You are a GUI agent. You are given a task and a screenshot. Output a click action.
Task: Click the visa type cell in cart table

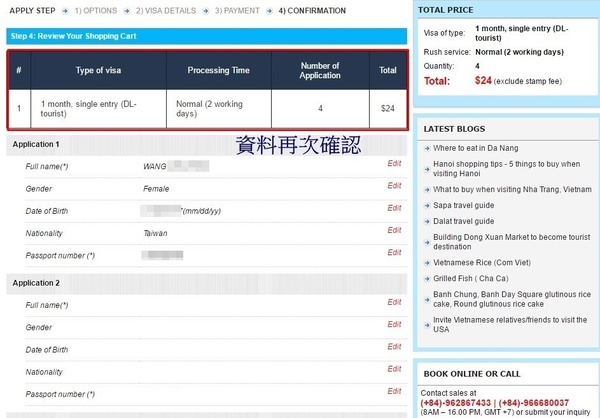(95, 109)
